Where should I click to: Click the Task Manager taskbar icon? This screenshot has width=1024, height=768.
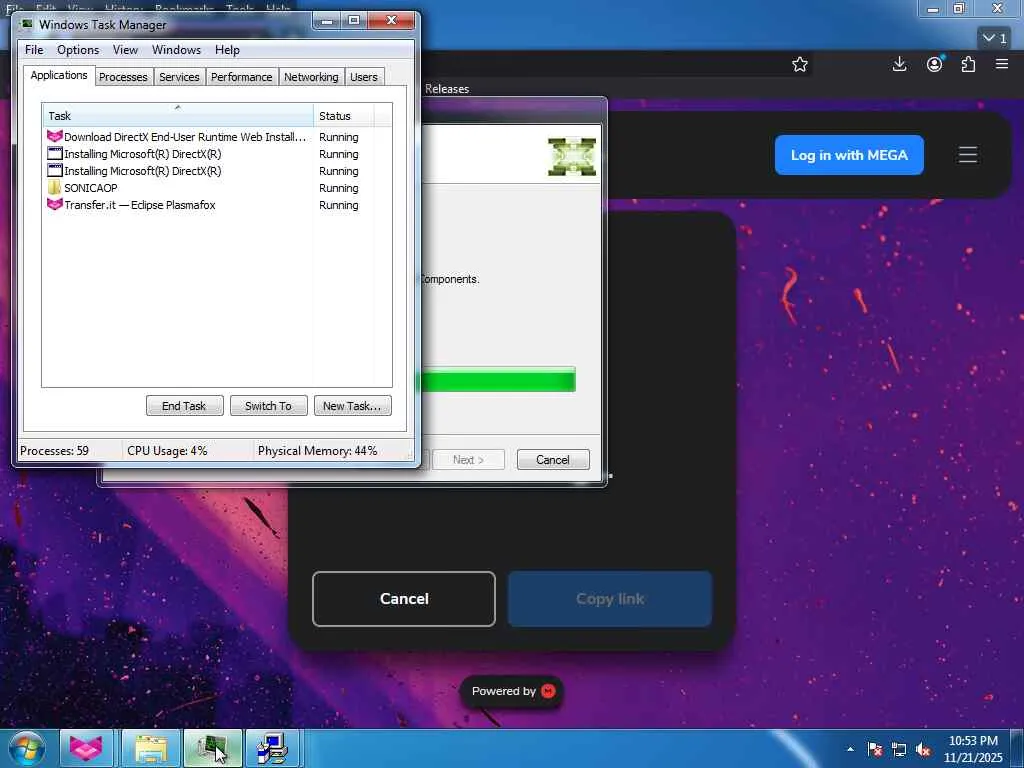click(x=213, y=748)
